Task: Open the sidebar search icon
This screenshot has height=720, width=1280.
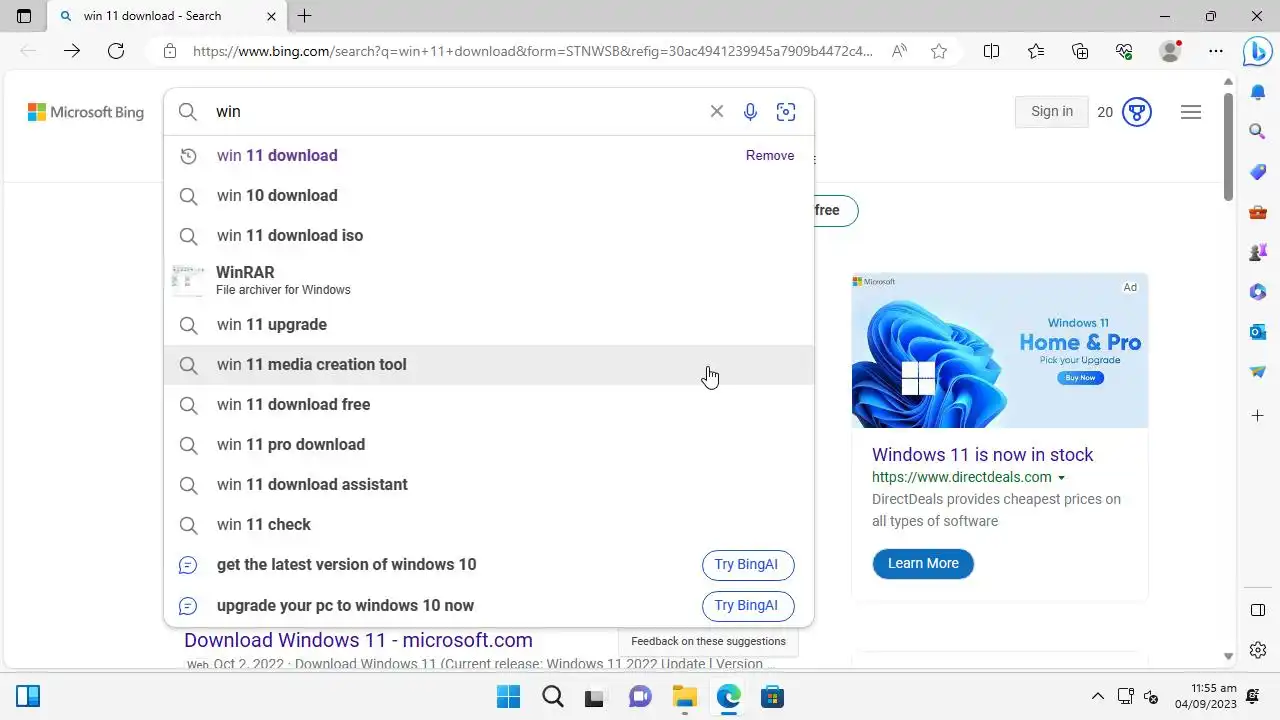Action: (1258, 131)
